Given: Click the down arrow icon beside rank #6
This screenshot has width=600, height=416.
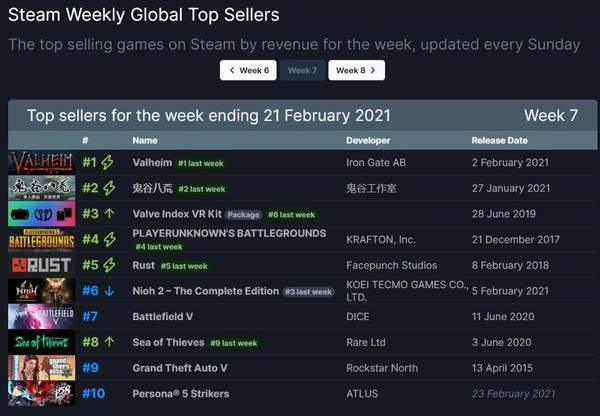Looking at the screenshot, I should [x=108, y=291].
